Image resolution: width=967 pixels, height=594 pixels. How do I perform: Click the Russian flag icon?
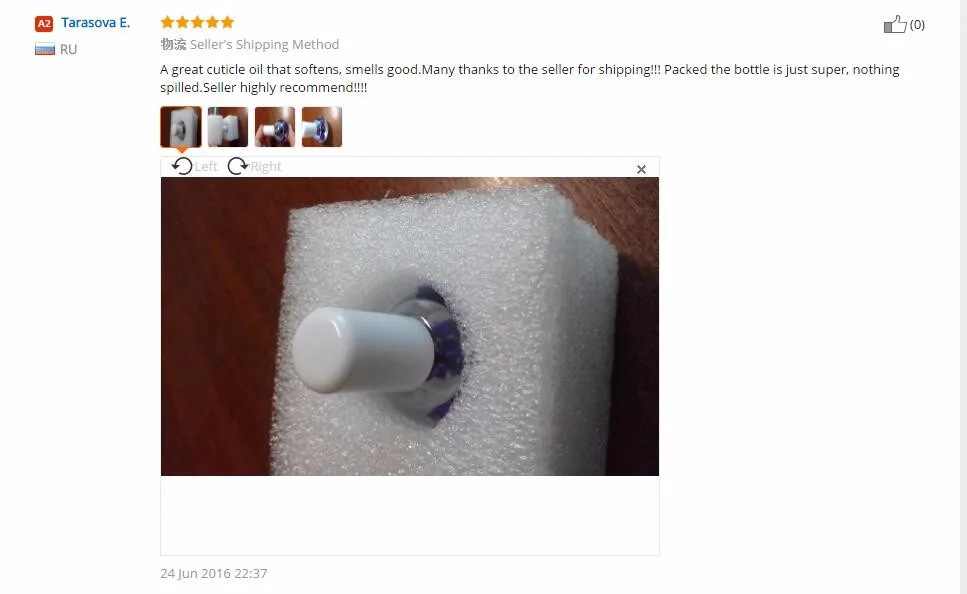pos(44,49)
